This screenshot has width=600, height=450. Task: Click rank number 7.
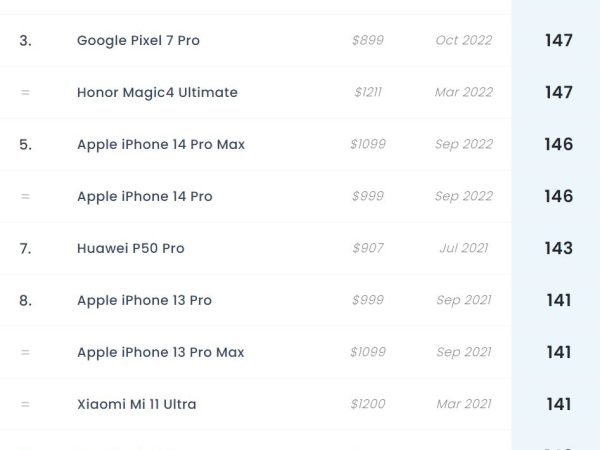(x=25, y=248)
